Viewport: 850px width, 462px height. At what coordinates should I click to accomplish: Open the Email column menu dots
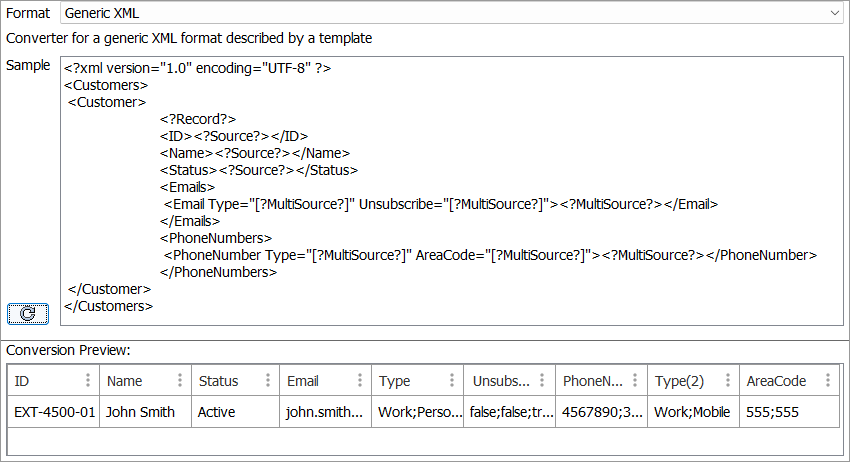[x=360, y=381]
